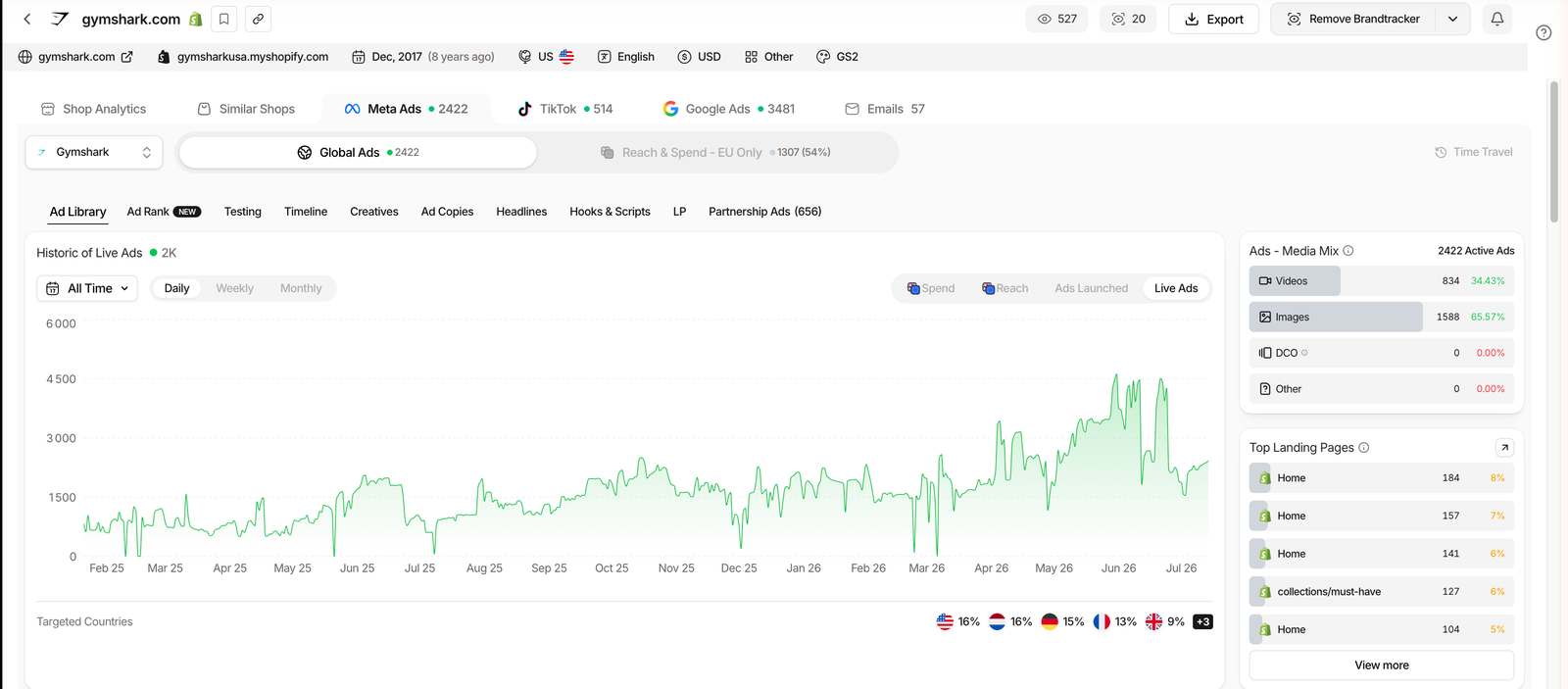Bookmark gymshark.com with the bookmark icon
Screen dimensions: 1568x689
click(224, 19)
